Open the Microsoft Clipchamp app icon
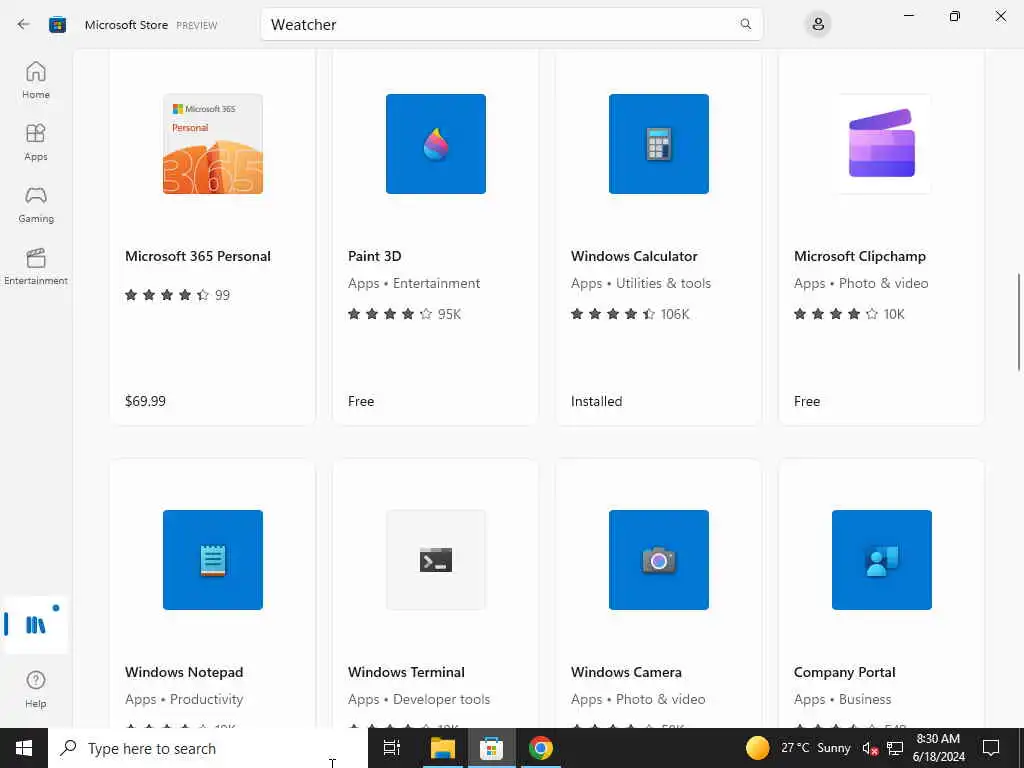 click(x=882, y=144)
